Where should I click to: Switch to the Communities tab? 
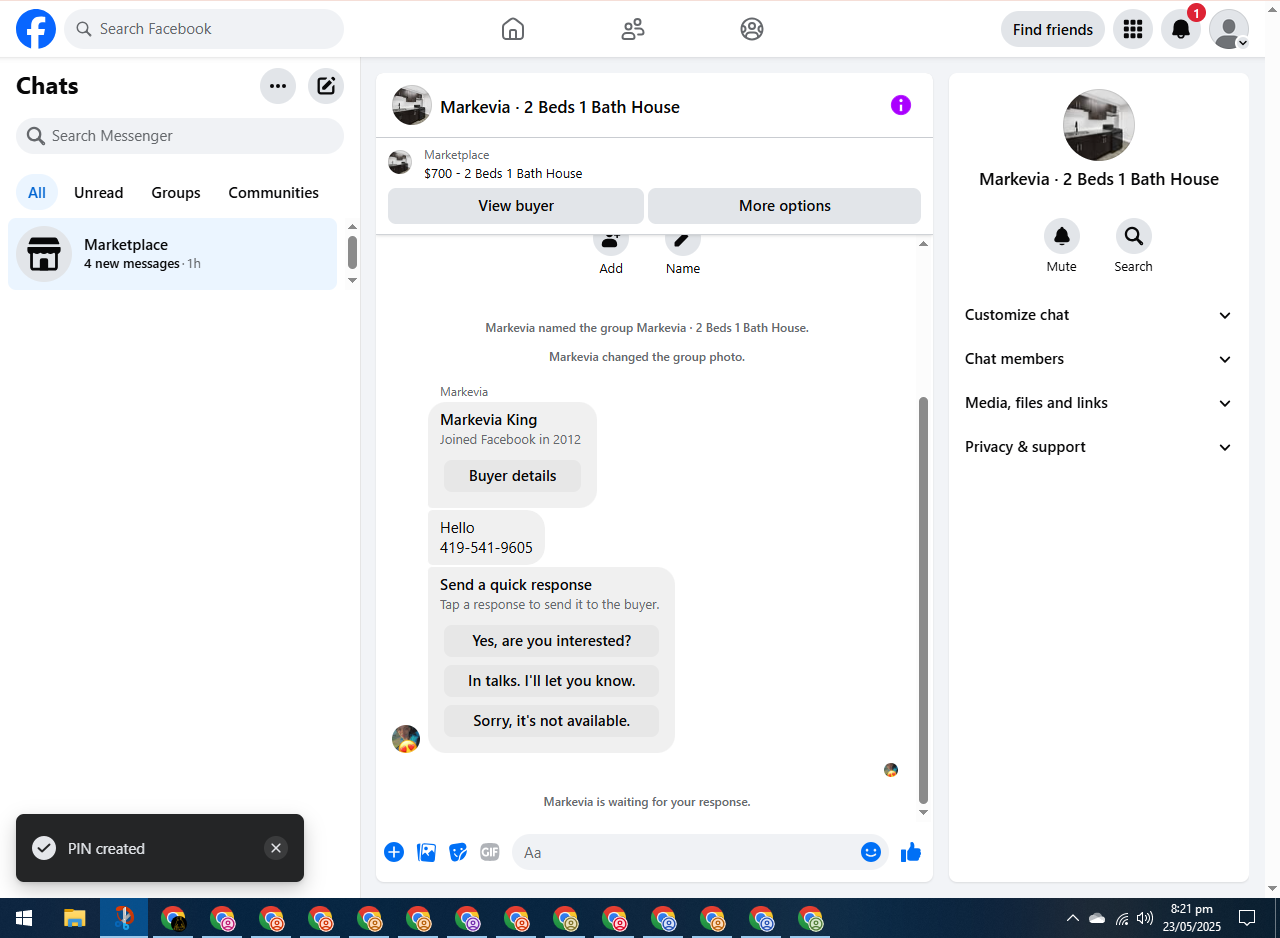click(x=274, y=193)
